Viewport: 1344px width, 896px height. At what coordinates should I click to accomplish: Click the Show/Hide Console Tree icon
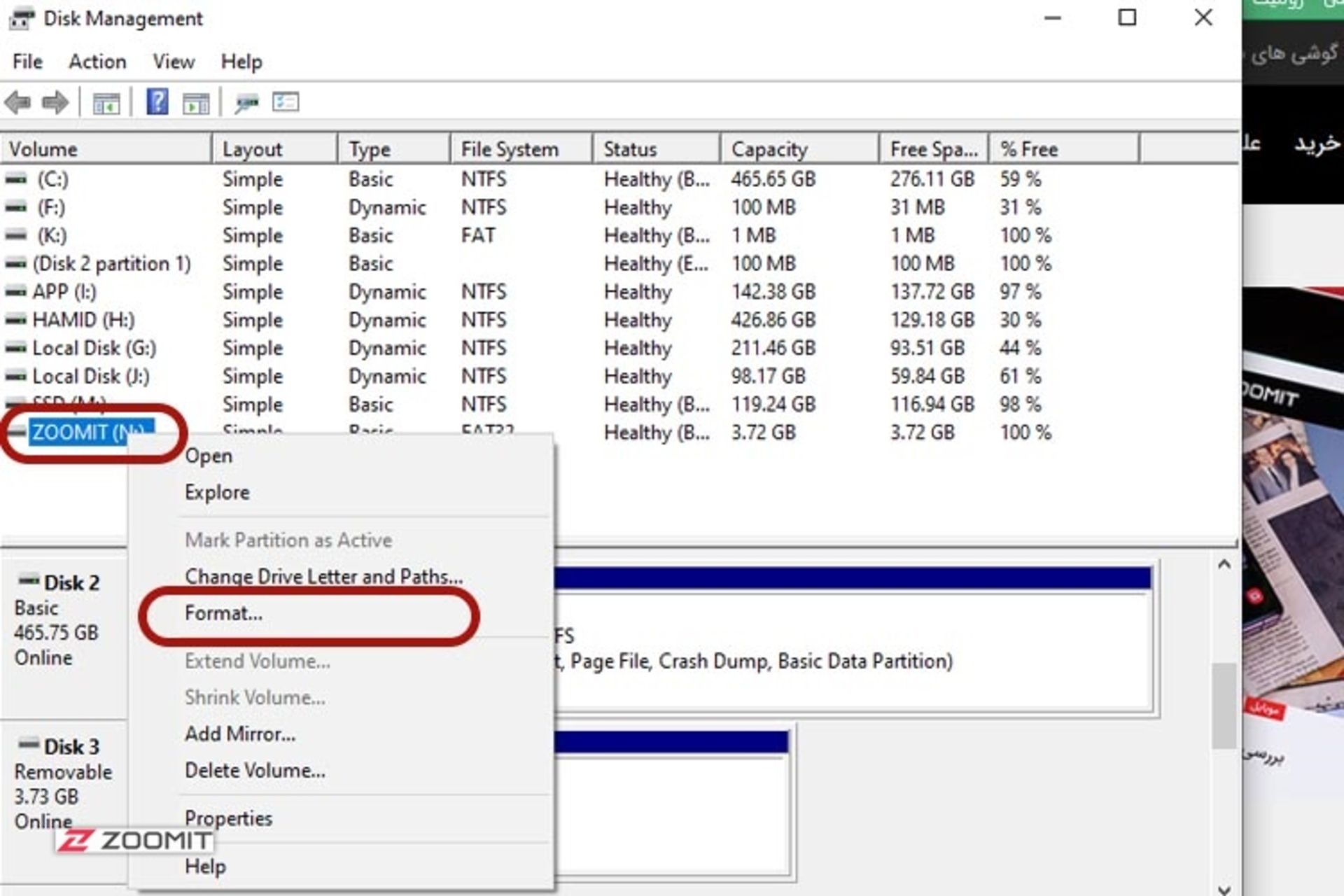click(x=106, y=104)
